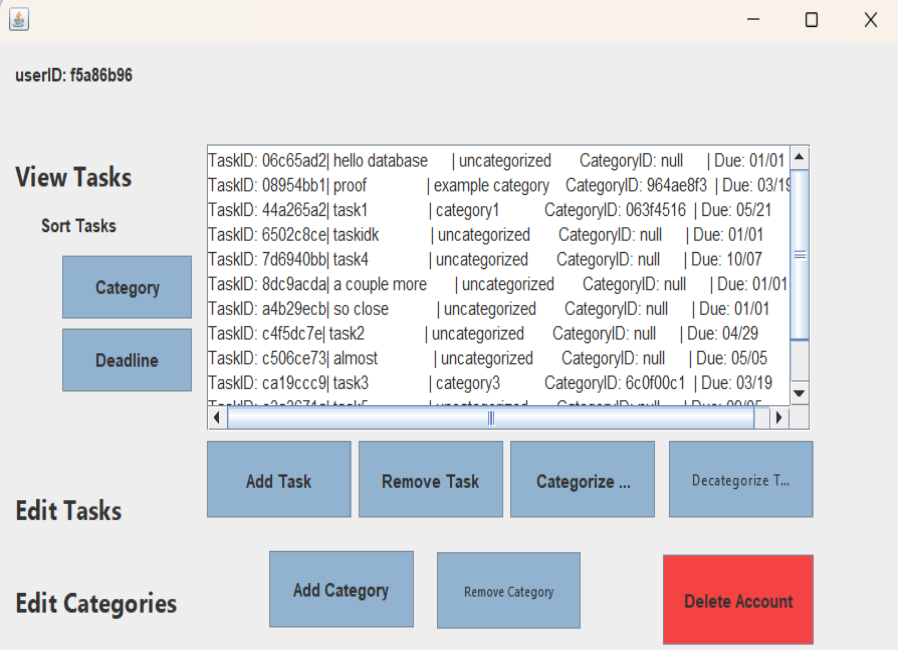The image size is (898, 650).
Task: Click the vertical scrollbar thumb
Action: (799, 255)
